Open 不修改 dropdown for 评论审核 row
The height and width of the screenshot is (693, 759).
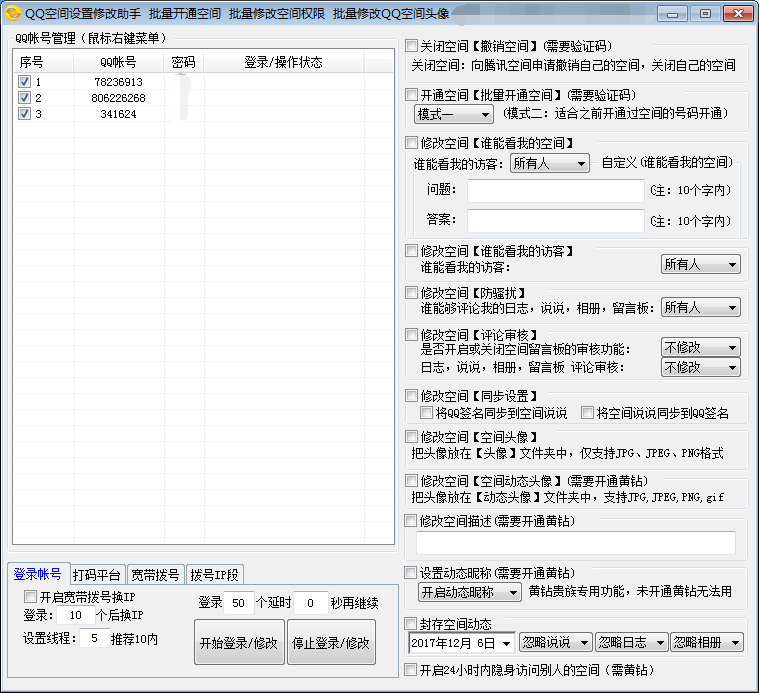701,367
